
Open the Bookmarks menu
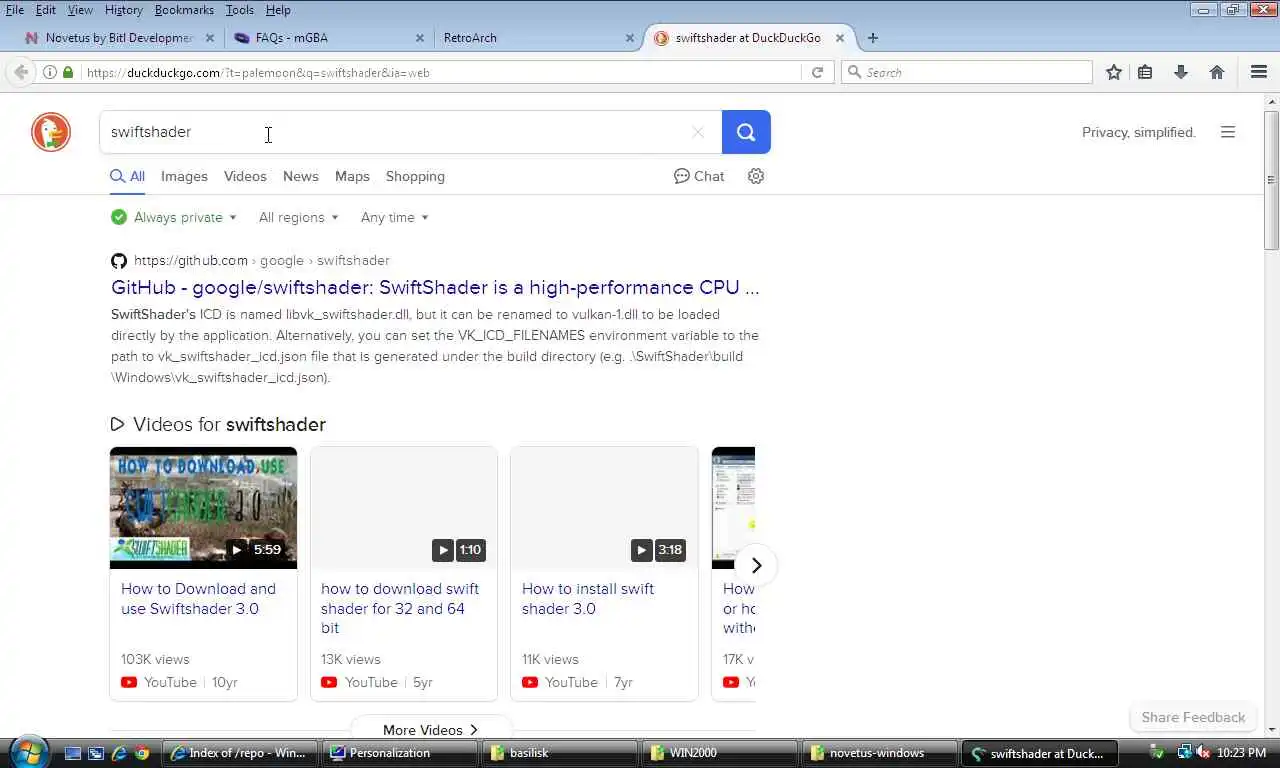184,10
